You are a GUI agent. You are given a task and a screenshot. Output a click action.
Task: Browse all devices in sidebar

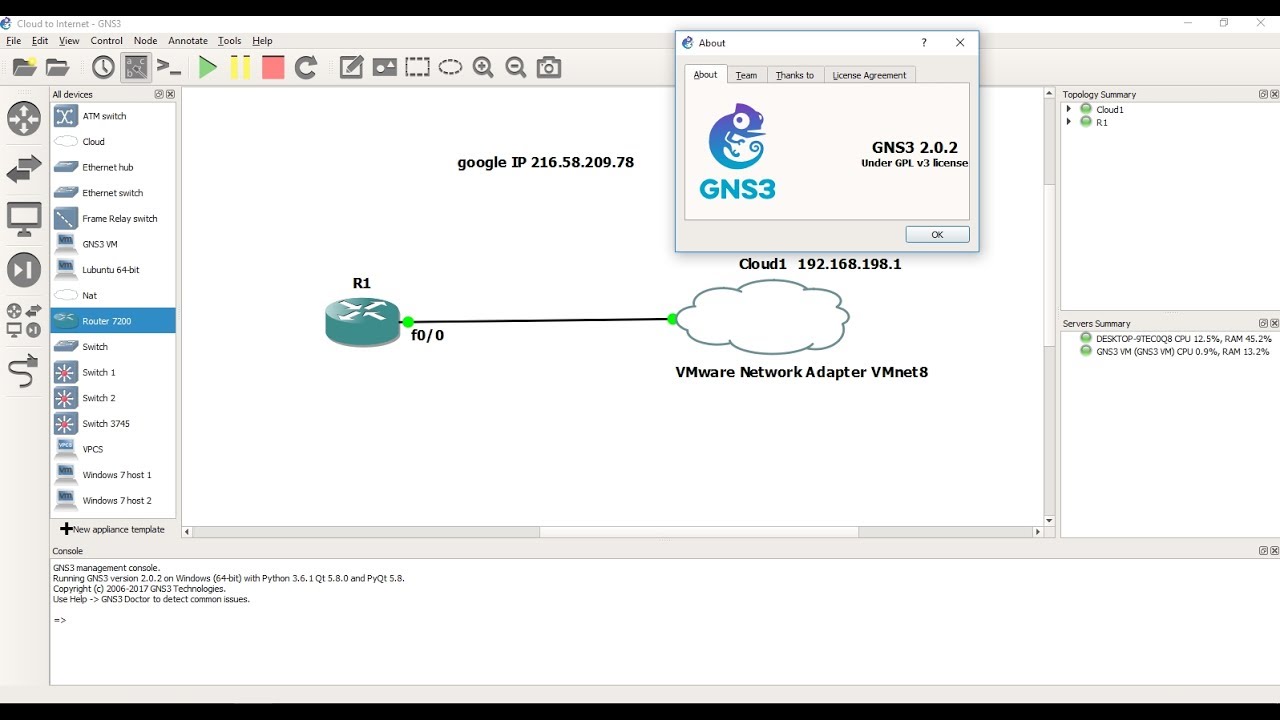pos(24,320)
